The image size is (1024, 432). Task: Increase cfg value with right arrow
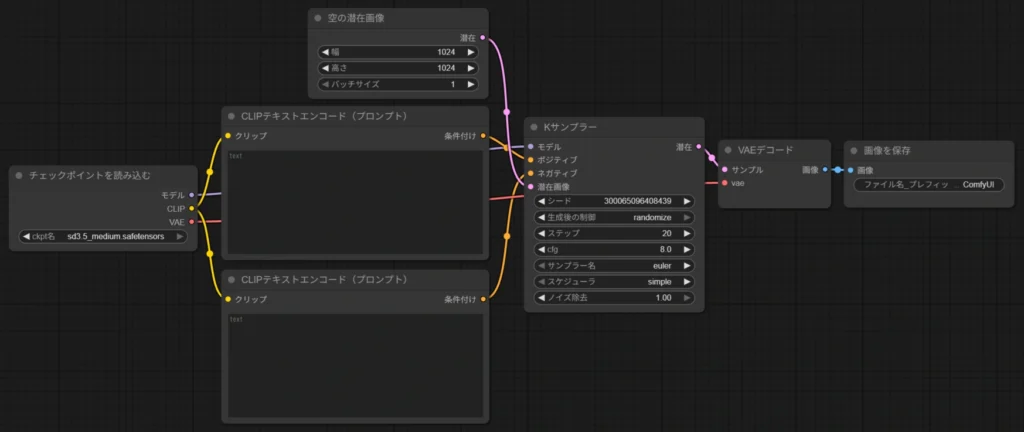click(687, 249)
